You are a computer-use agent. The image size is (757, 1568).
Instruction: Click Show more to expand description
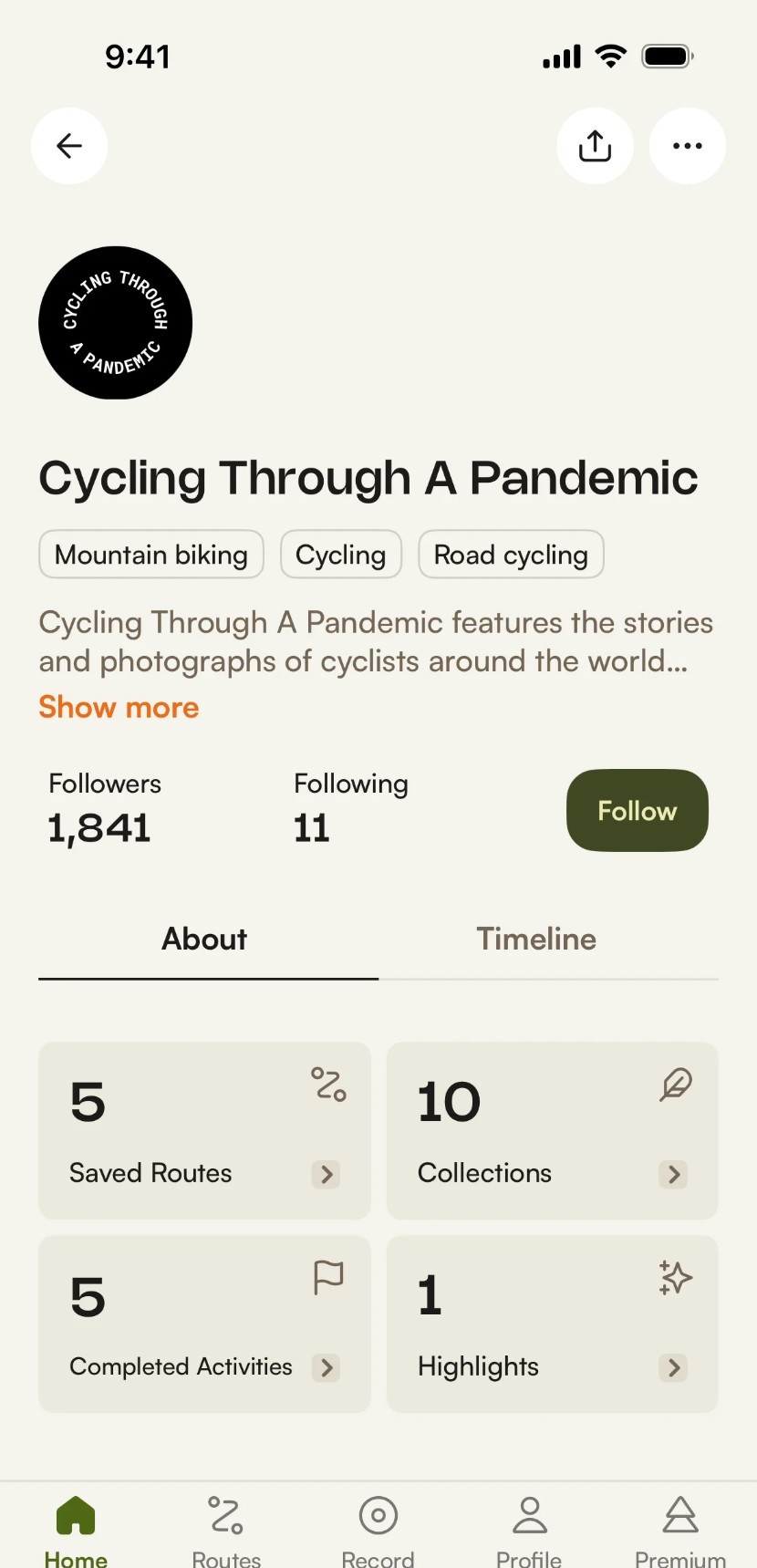[119, 707]
